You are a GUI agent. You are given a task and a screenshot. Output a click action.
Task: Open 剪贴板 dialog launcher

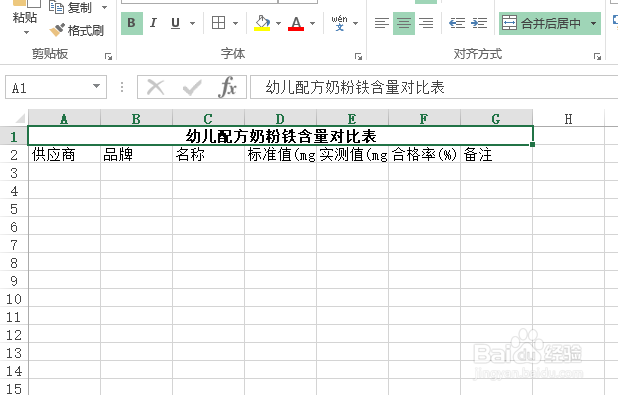coord(108,57)
